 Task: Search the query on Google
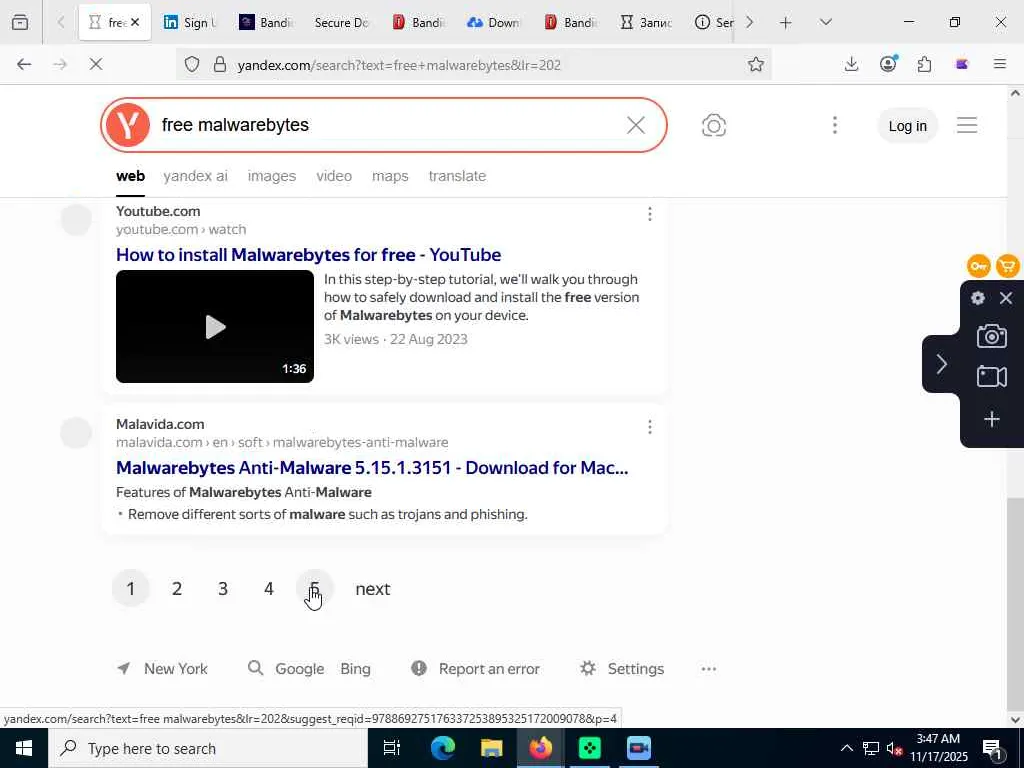[299, 669]
